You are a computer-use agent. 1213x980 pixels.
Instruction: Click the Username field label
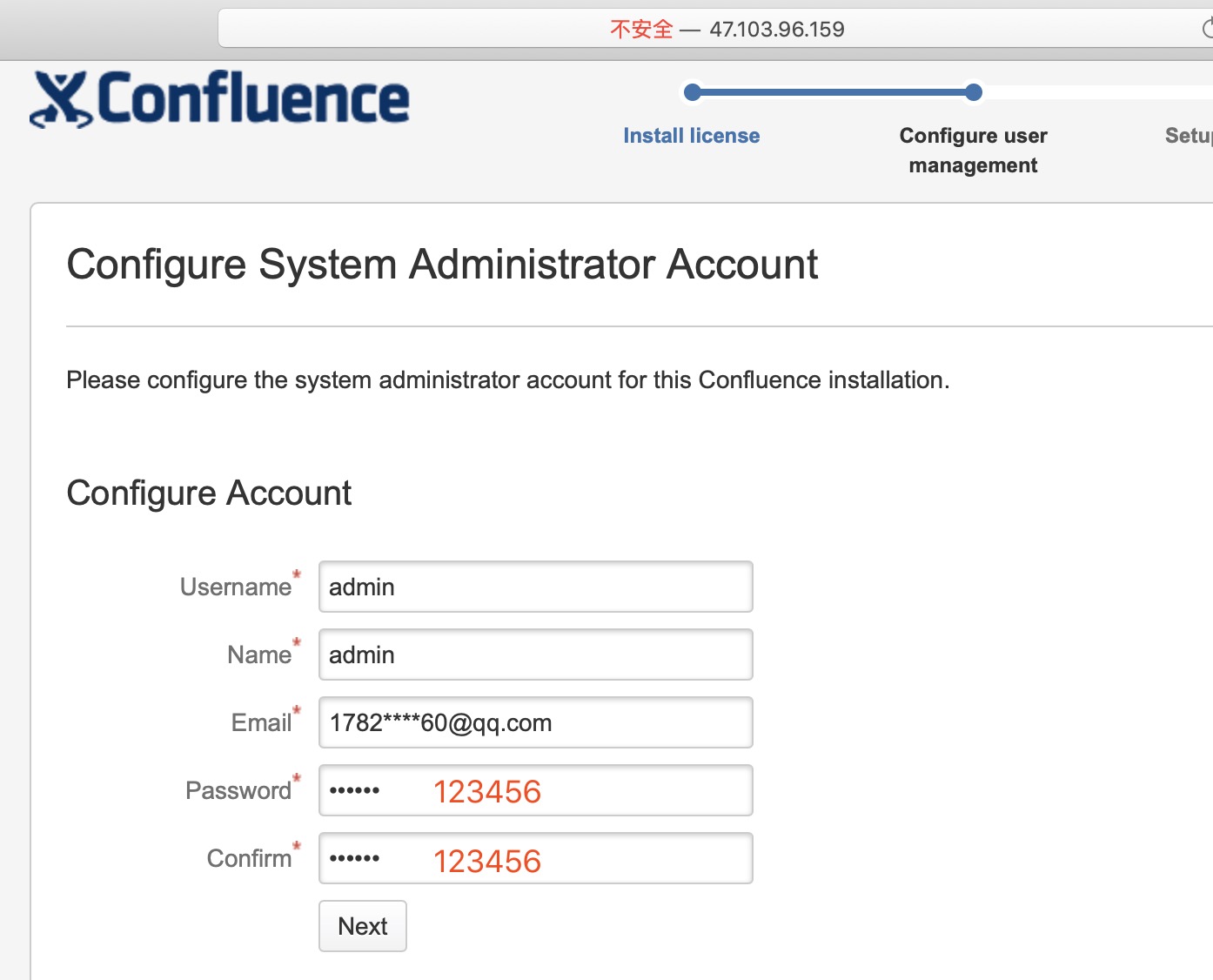click(236, 587)
